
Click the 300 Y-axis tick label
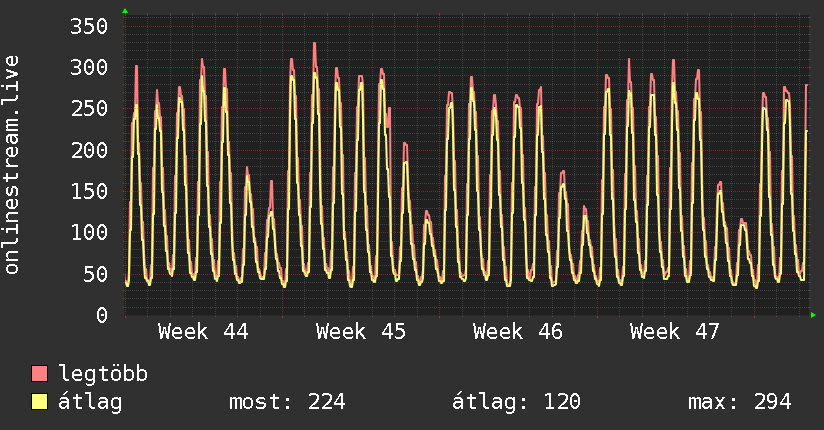point(88,67)
